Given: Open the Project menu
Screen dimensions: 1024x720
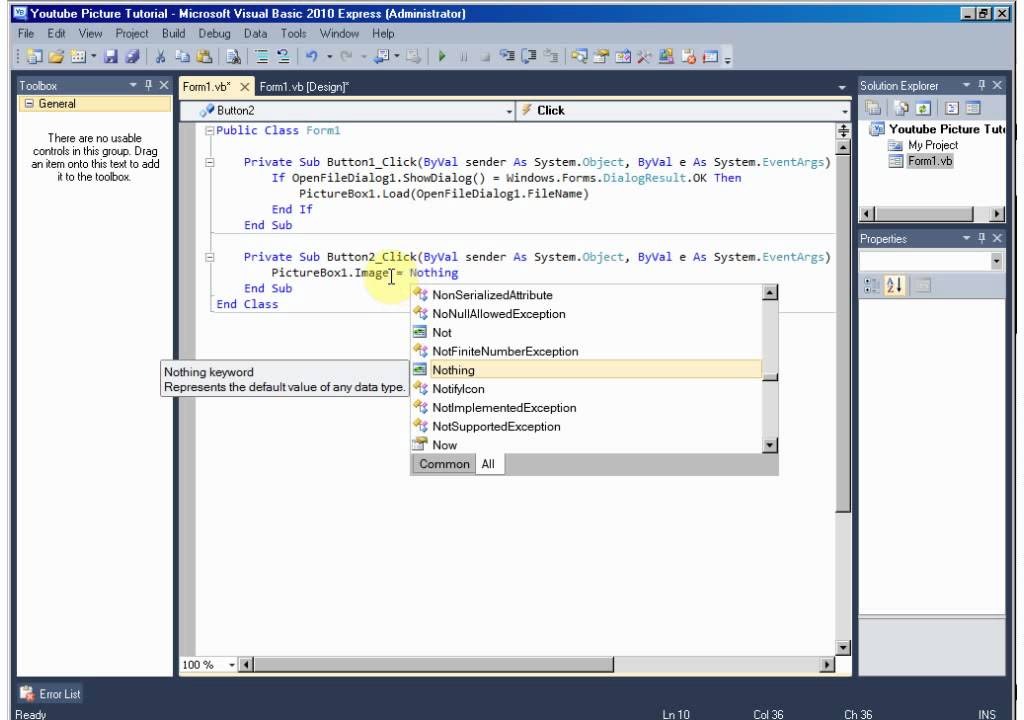Looking at the screenshot, I should point(132,33).
